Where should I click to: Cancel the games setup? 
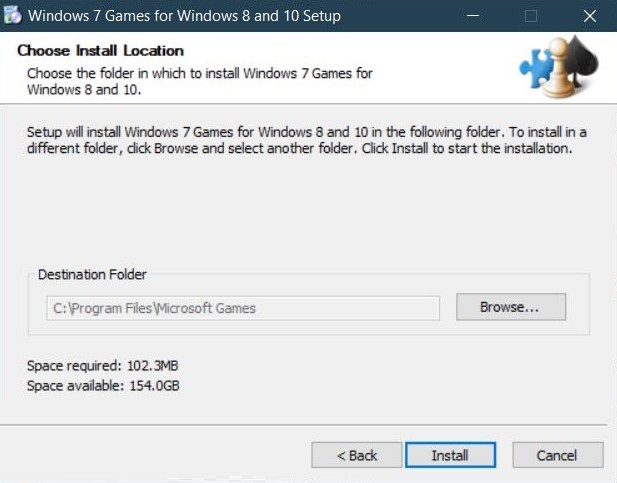point(557,455)
